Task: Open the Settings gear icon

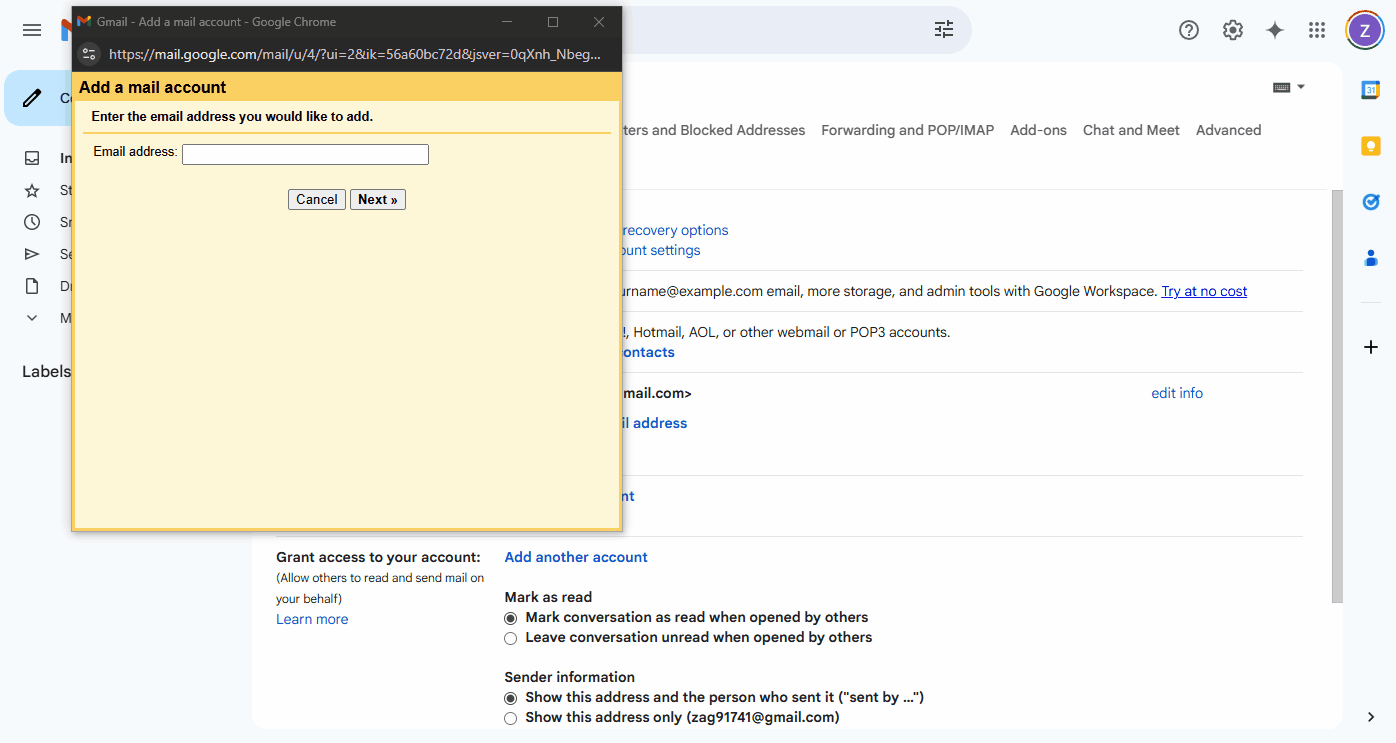Action: click(1233, 30)
